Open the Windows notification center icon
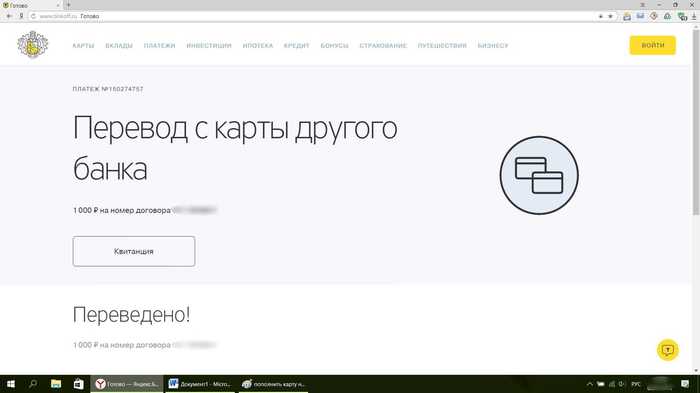 click(685, 384)
